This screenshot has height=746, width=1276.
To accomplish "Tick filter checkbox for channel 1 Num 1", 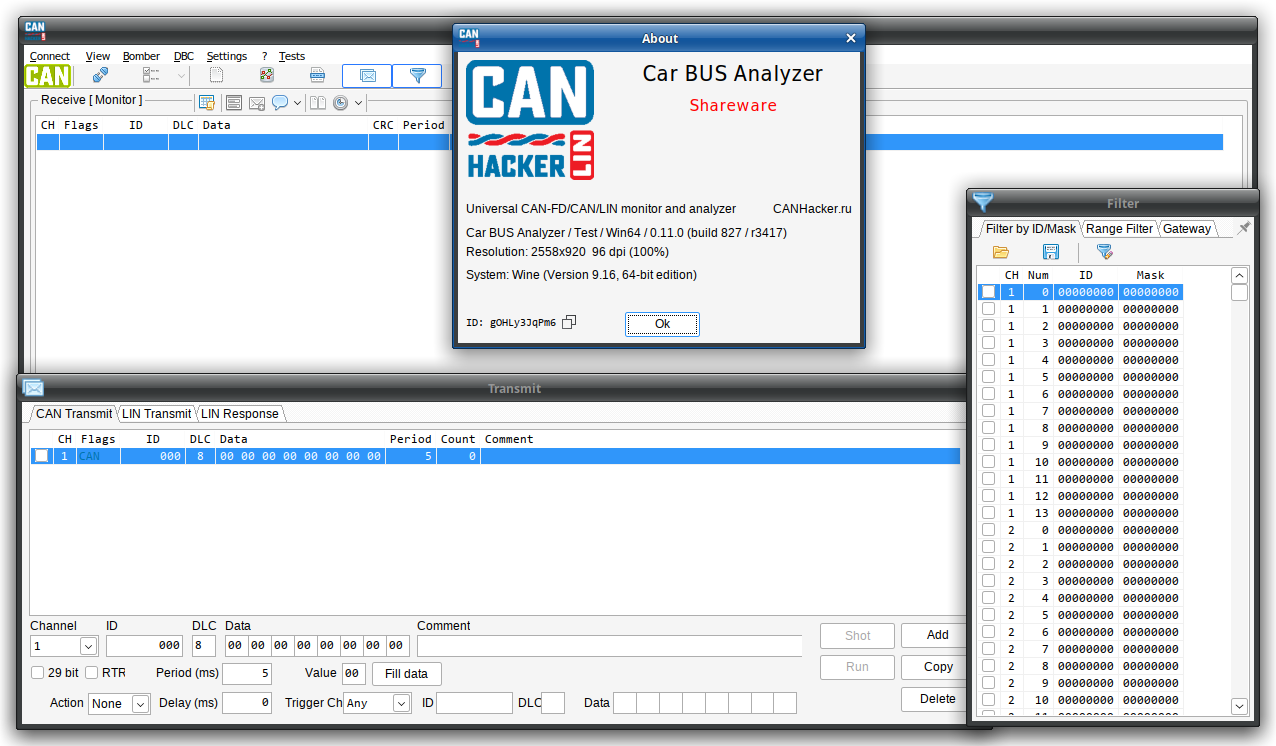I will pyautogui.click(x=988, y=309).
